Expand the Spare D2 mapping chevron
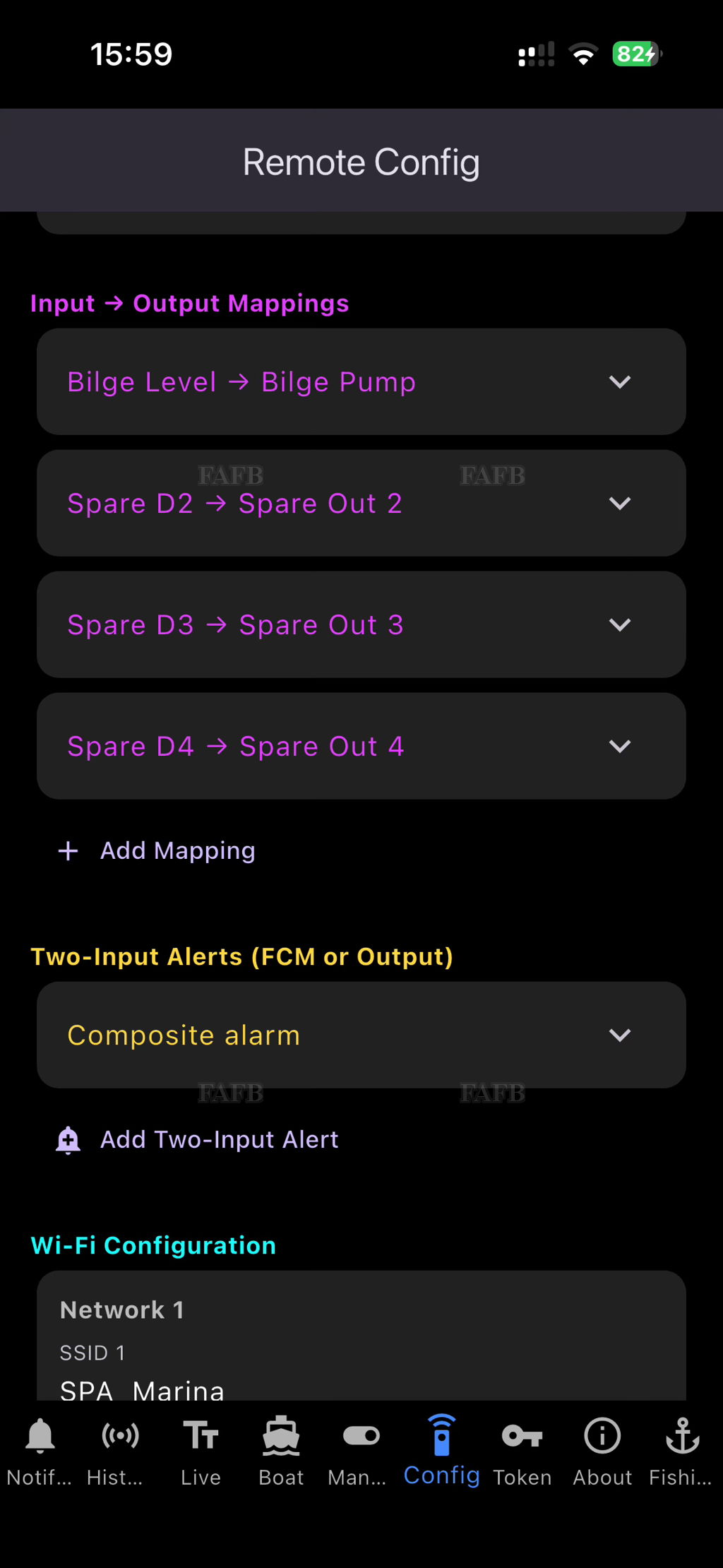The image size is (723, 1568). point(619,504)
